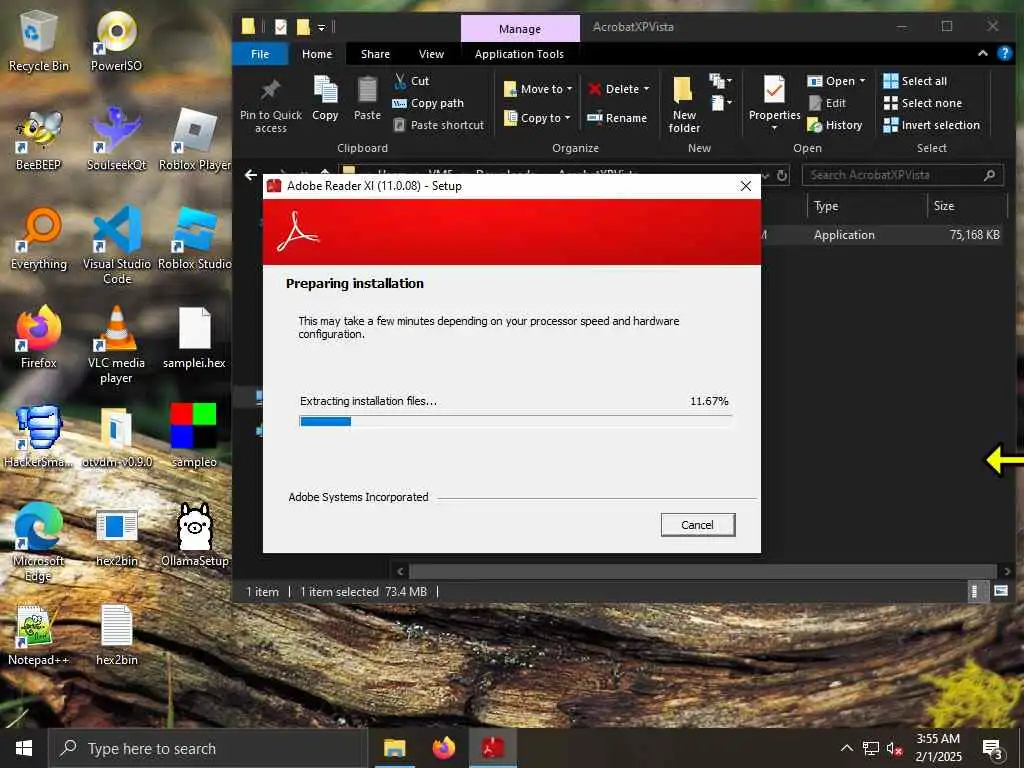Launch BeeBEEP from the desktop
Image resolution: width=1024 pixels, height=768 pixels.
click(x=39, y=140)
